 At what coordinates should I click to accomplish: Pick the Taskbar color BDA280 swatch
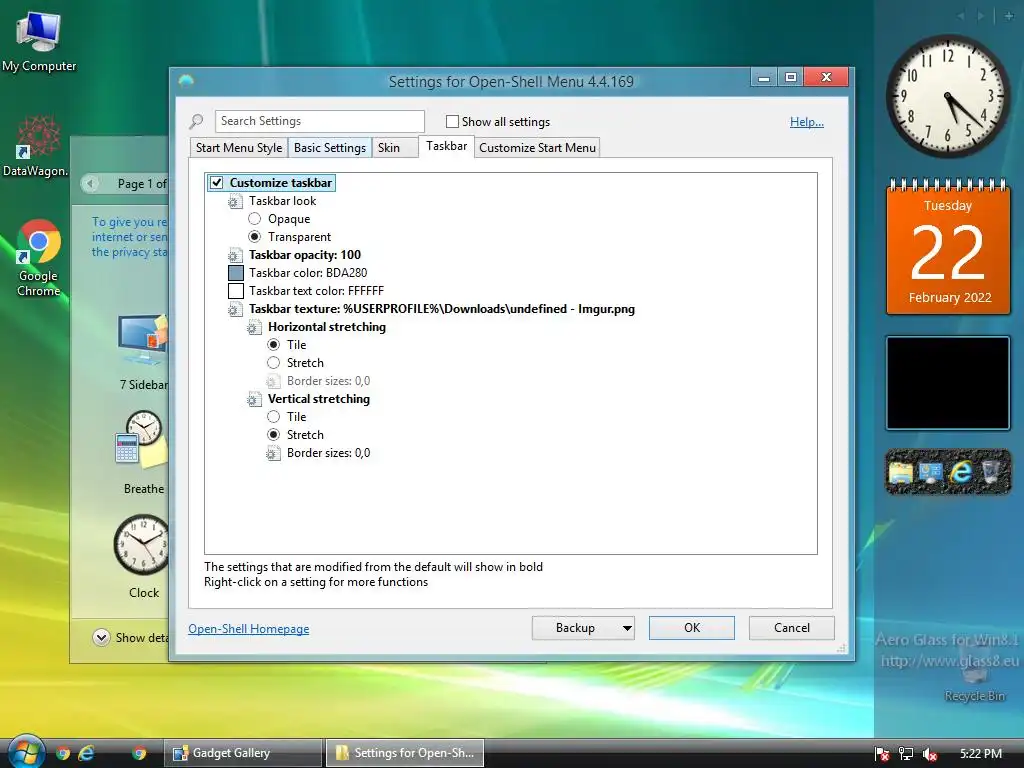pos(236,273)
